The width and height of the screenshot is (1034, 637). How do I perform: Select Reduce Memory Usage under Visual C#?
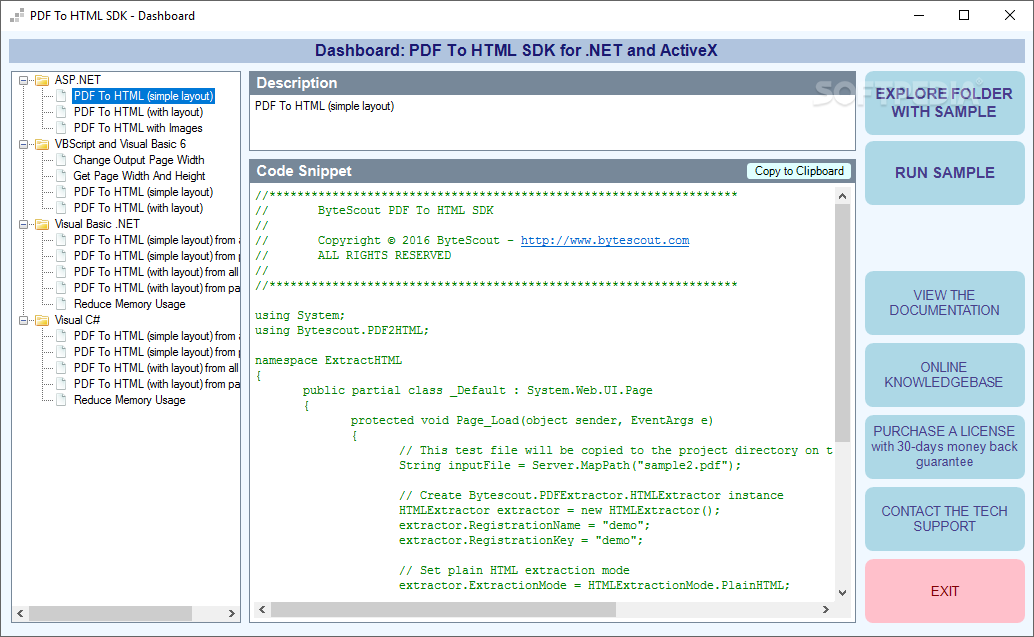tap(130, 400)
